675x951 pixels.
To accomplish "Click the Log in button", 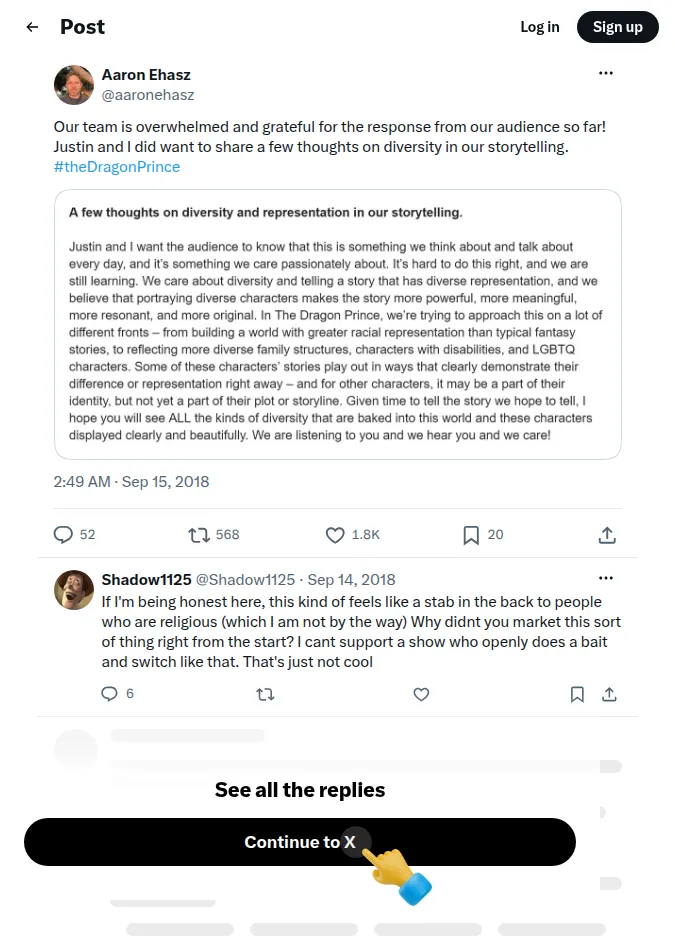I will pyautogui.click(x=540, y=27).
